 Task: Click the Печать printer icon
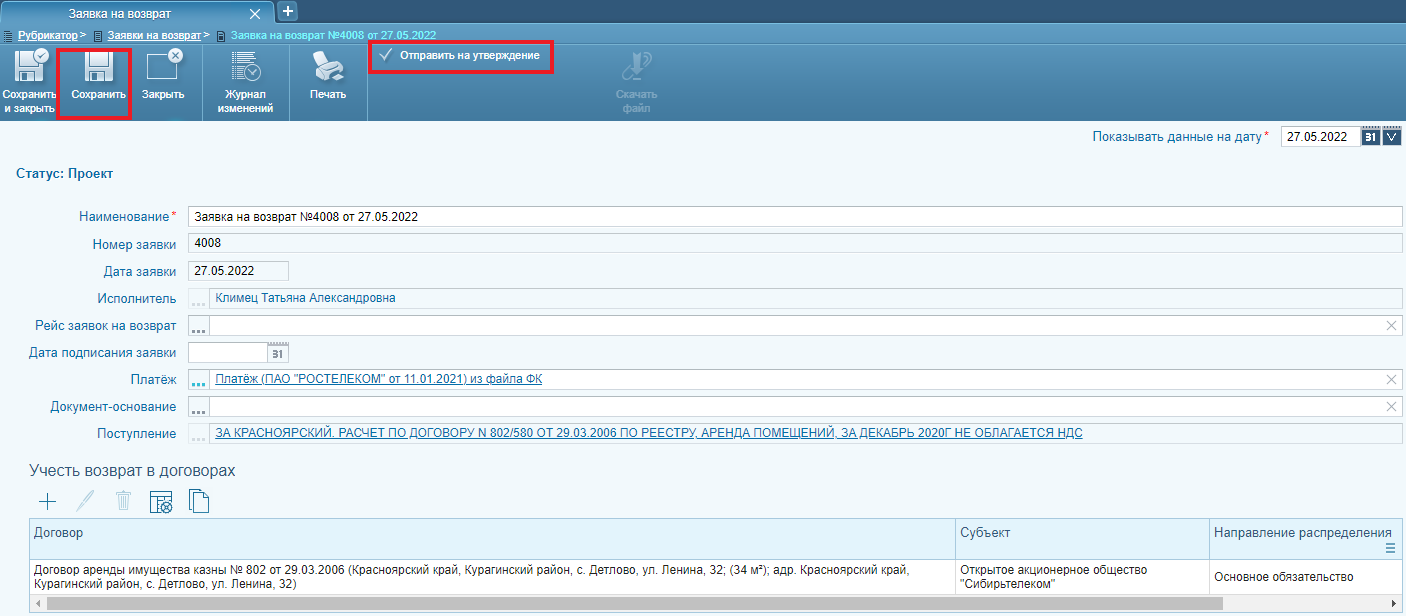pyautogui.click(x=328, y=70)
